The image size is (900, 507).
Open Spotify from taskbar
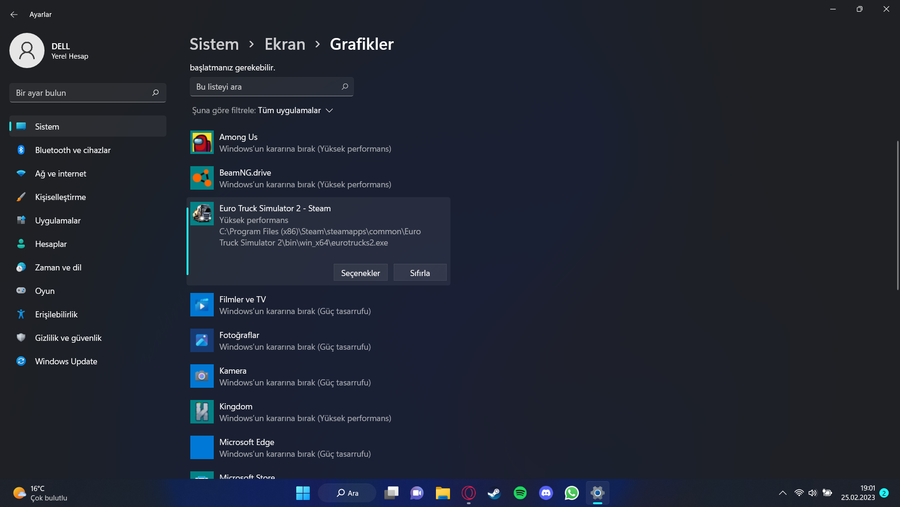coord(520,493)
